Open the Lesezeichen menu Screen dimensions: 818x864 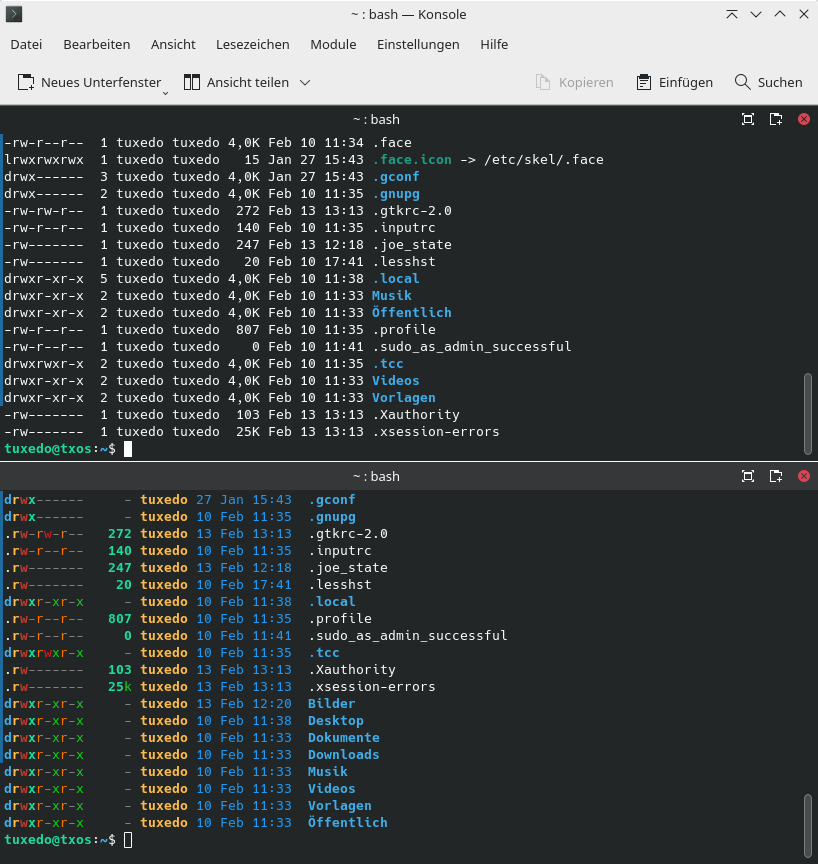pyautogui.click(x=252, y=45)
